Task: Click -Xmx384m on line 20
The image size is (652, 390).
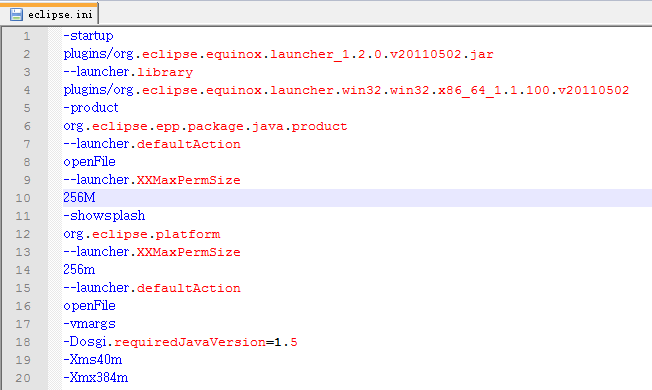Action: [x=96, y=378]
